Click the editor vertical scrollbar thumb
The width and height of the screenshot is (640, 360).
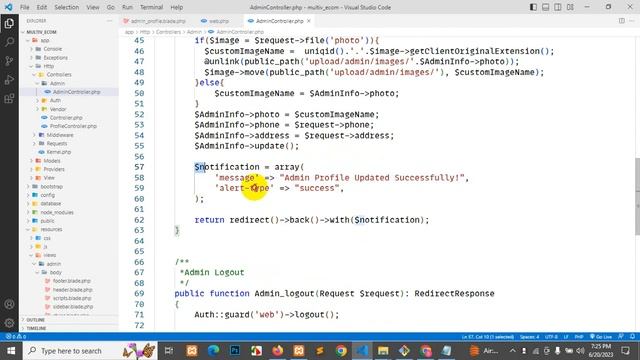tap(637, 196)
